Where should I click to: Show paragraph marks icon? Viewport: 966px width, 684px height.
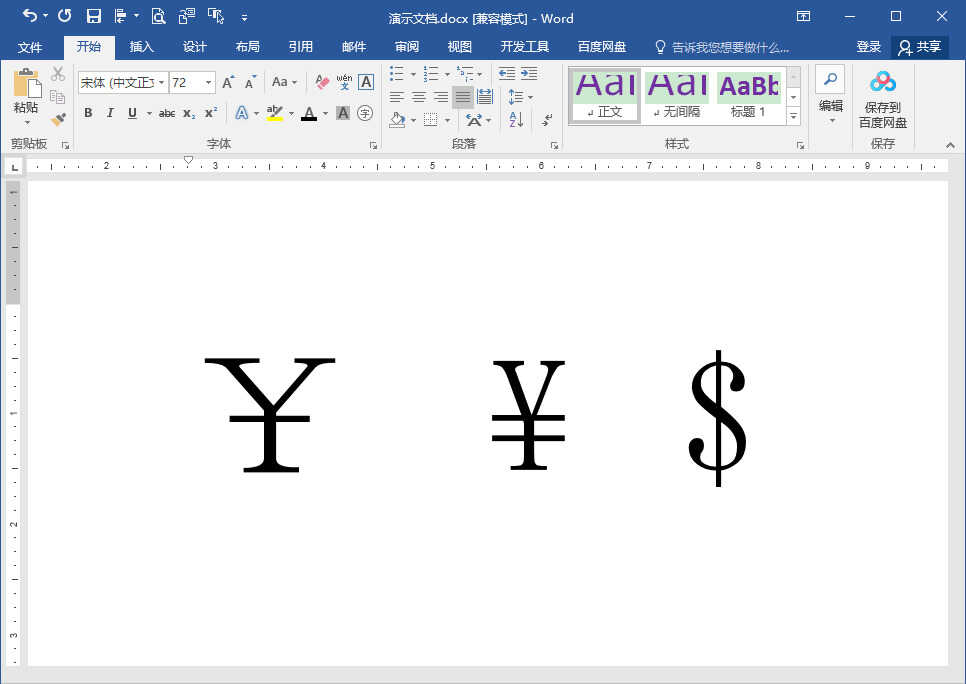click(547, 120)
